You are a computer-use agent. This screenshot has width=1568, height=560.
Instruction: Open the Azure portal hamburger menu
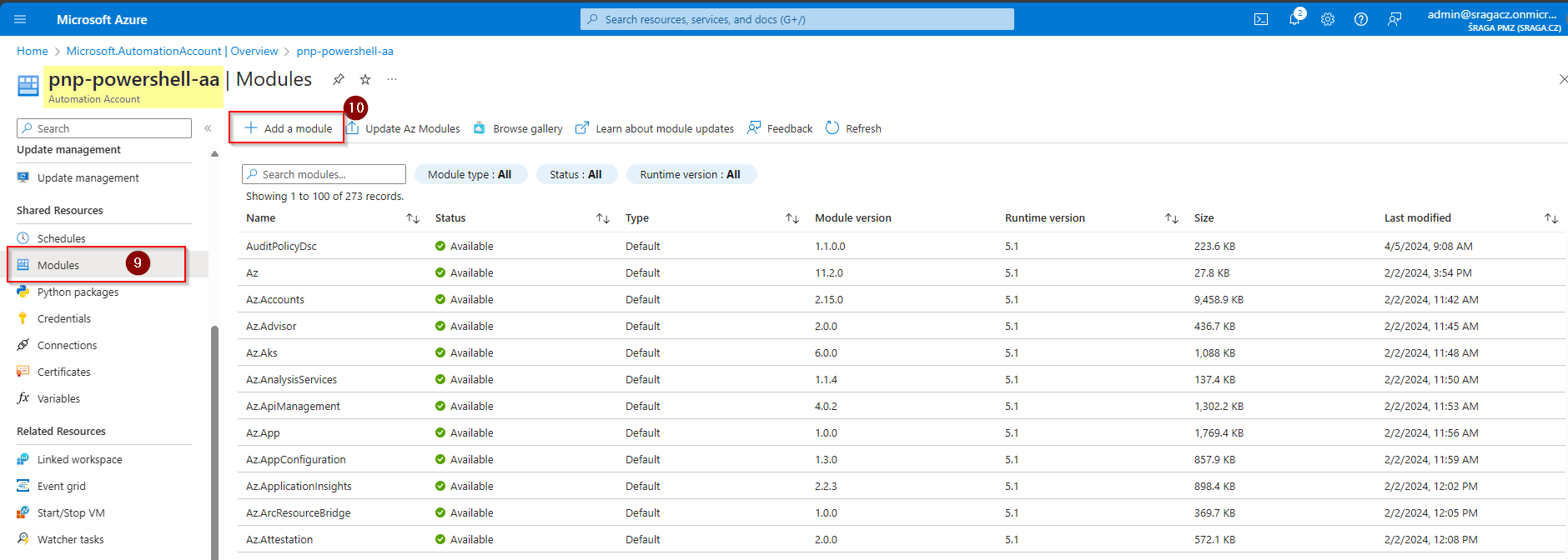click(x=21, y=19)
